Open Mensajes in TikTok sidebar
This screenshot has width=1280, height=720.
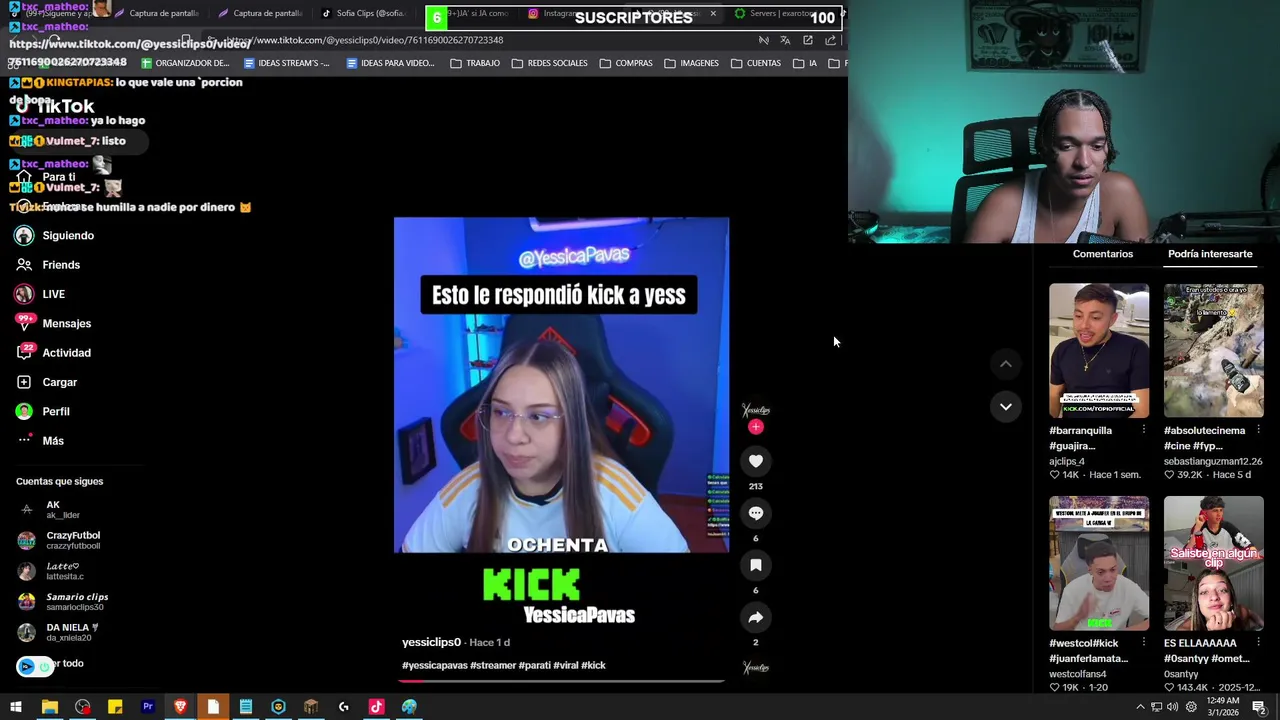(53, 323)
